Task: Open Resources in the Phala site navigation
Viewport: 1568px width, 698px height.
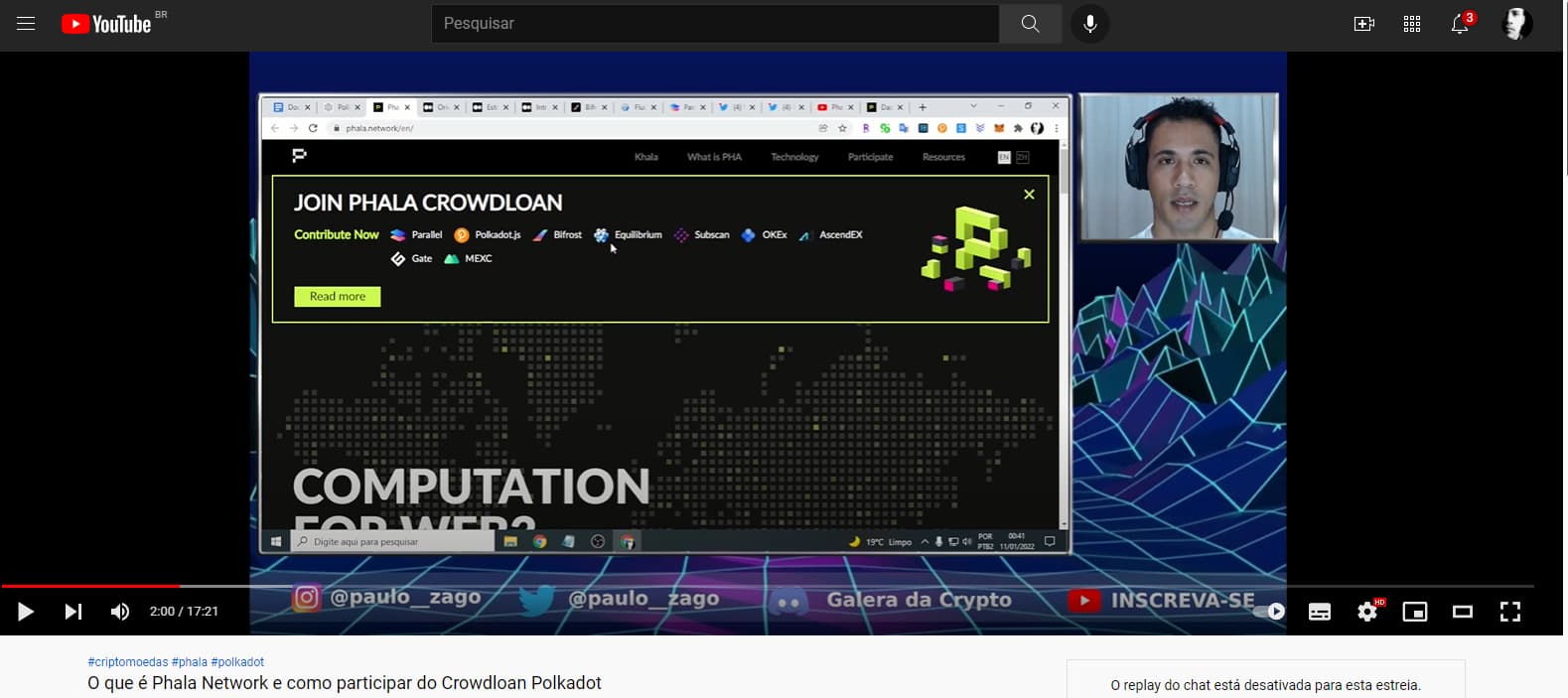Action: 943,157
